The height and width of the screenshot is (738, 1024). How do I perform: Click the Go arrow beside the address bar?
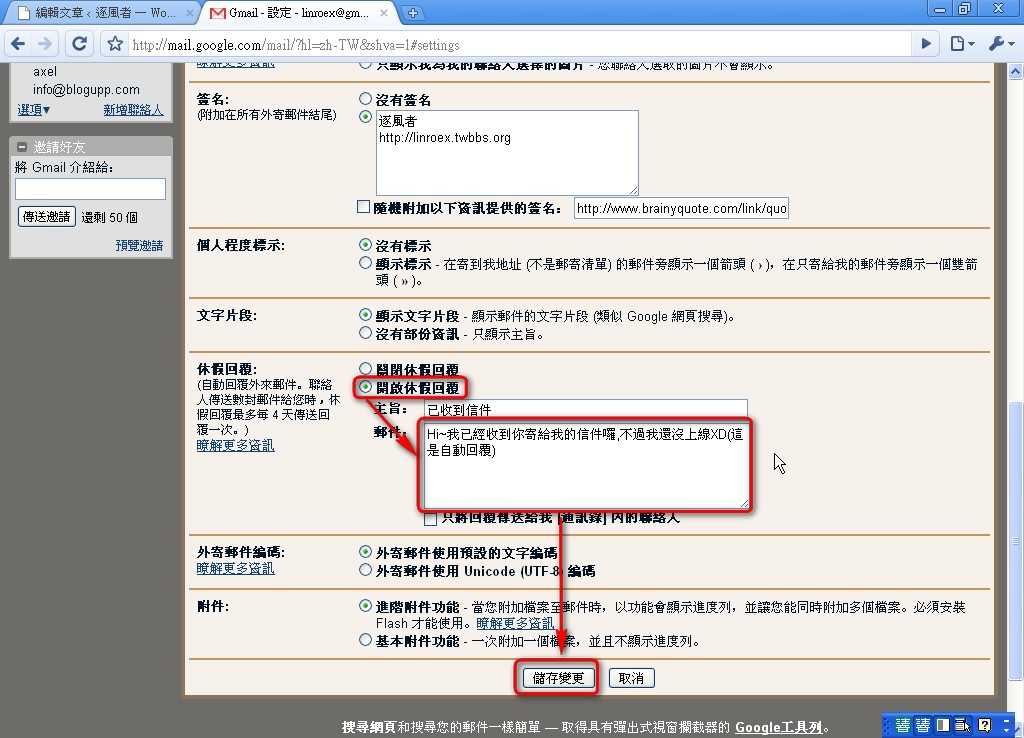tap(925, 44)
